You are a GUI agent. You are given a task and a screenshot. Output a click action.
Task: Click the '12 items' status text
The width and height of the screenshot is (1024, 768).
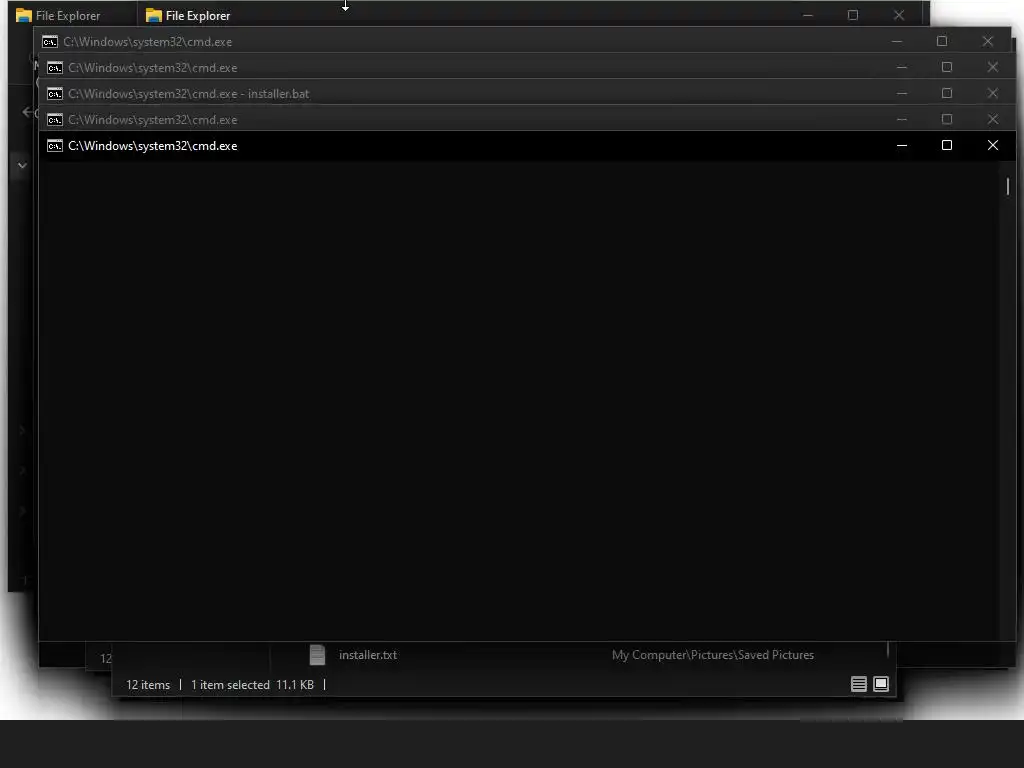pos(148,684)
